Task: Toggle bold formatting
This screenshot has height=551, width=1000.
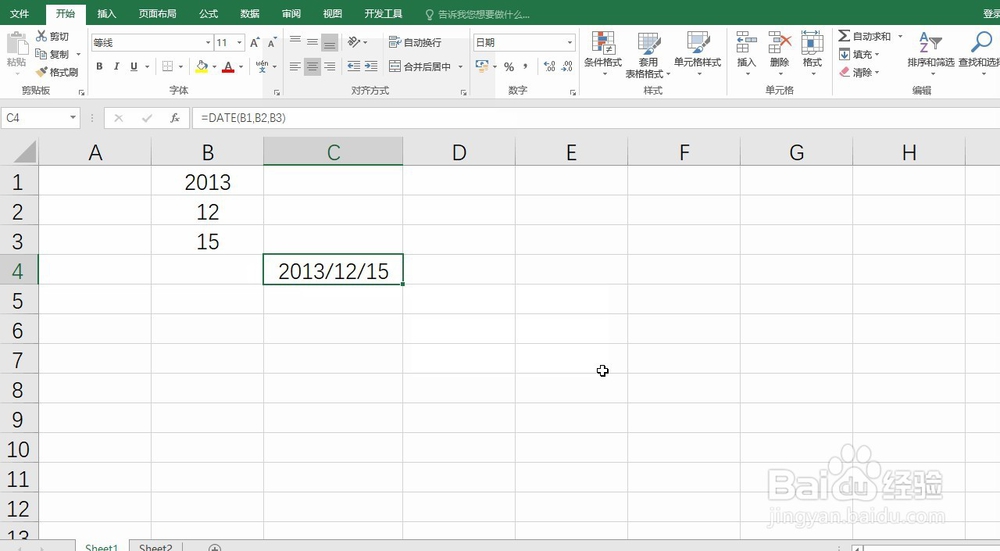Action: pos(99,66)
